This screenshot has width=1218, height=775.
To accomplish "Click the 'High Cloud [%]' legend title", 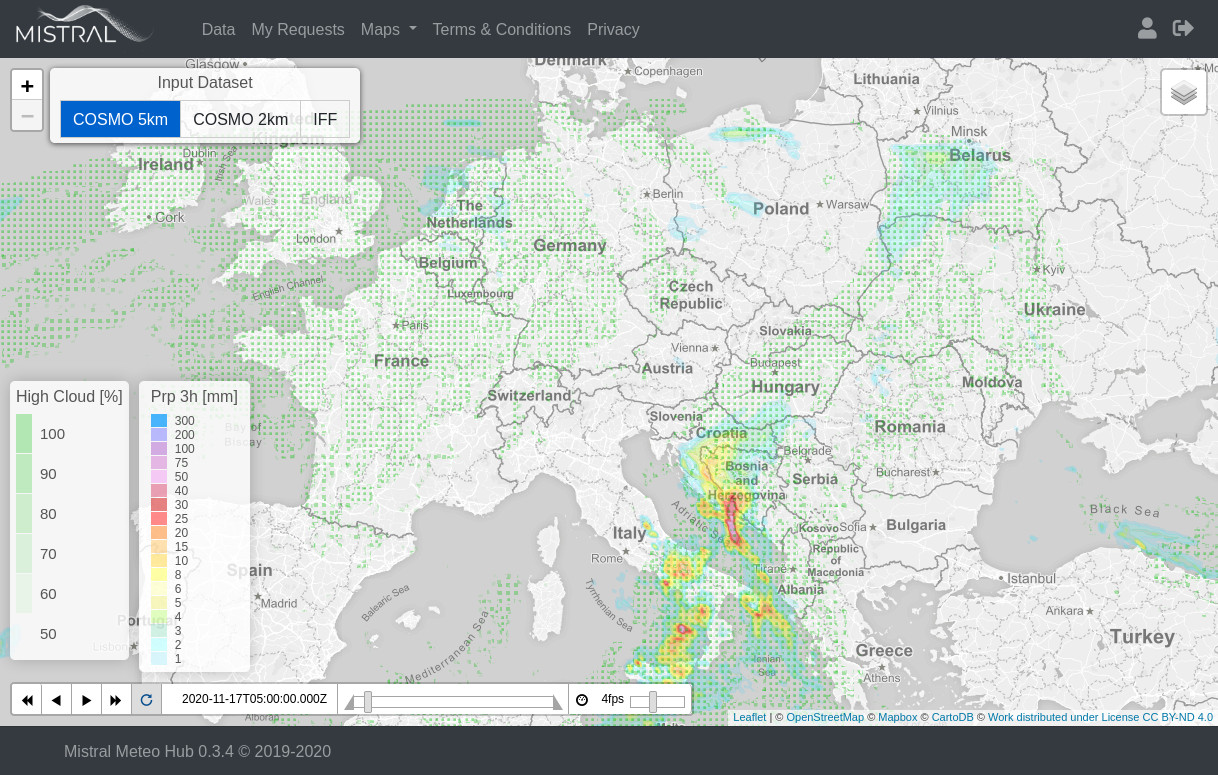I will click(x=69, y=397).
